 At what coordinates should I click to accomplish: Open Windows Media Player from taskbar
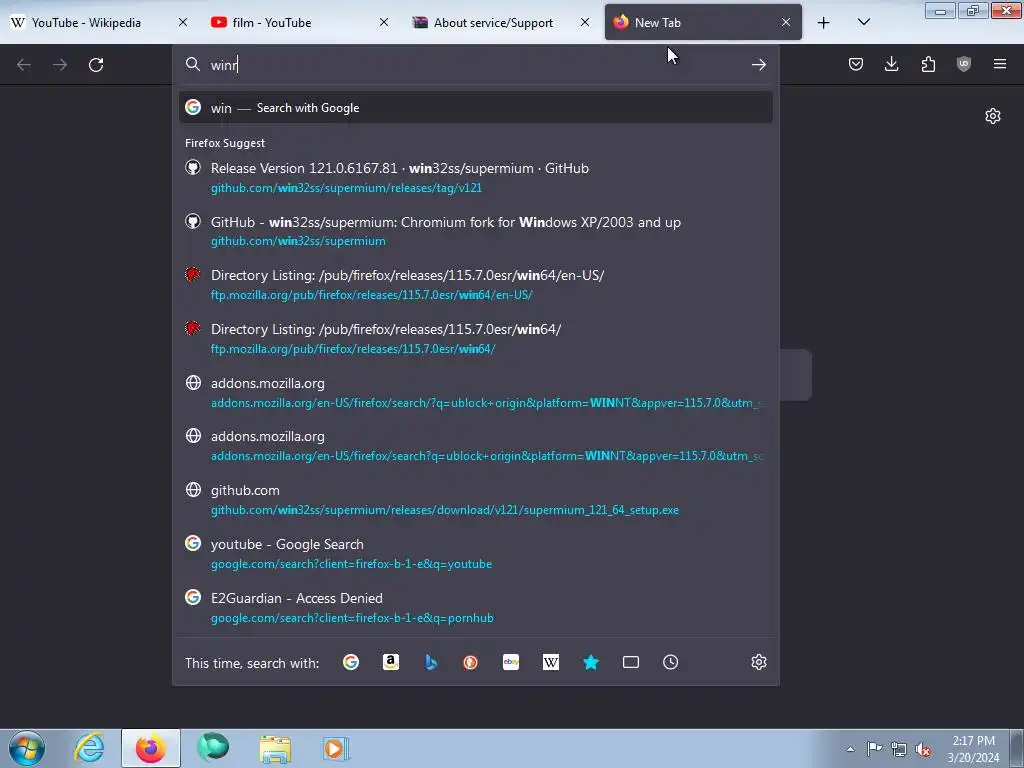(336, 748)
